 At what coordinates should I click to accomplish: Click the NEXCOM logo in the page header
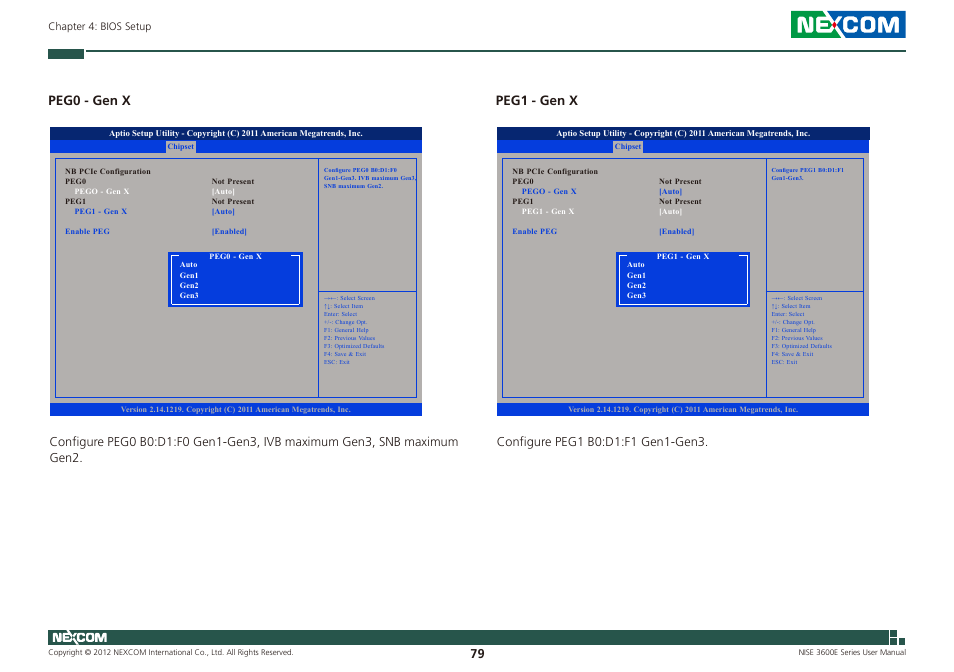tap(848, 24)
